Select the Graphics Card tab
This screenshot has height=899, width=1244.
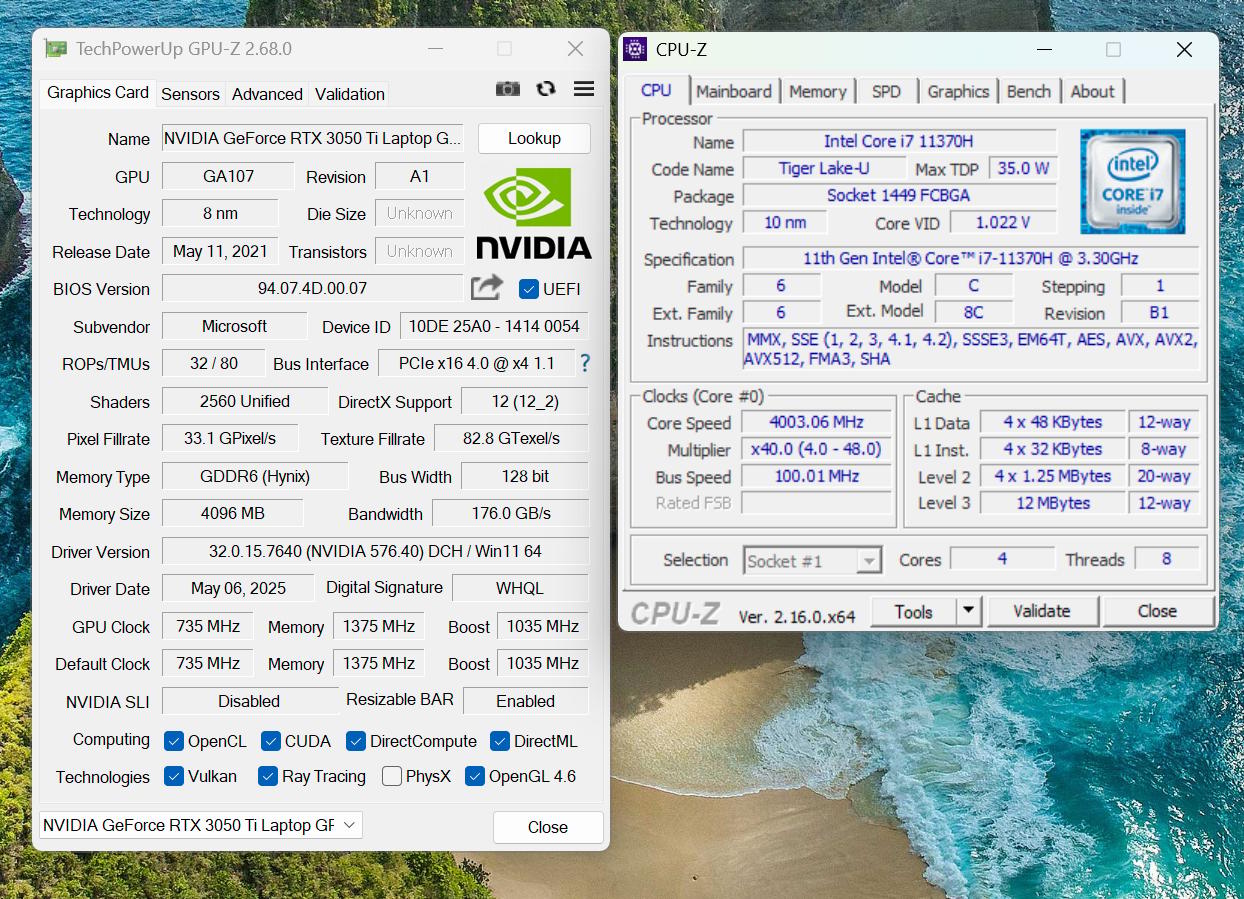(x=98, y=92)
